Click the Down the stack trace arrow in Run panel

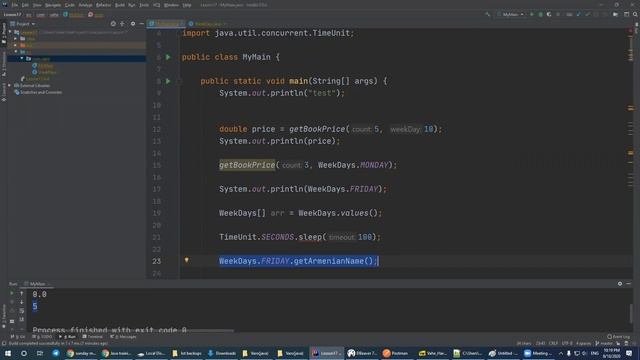point(22,302)
